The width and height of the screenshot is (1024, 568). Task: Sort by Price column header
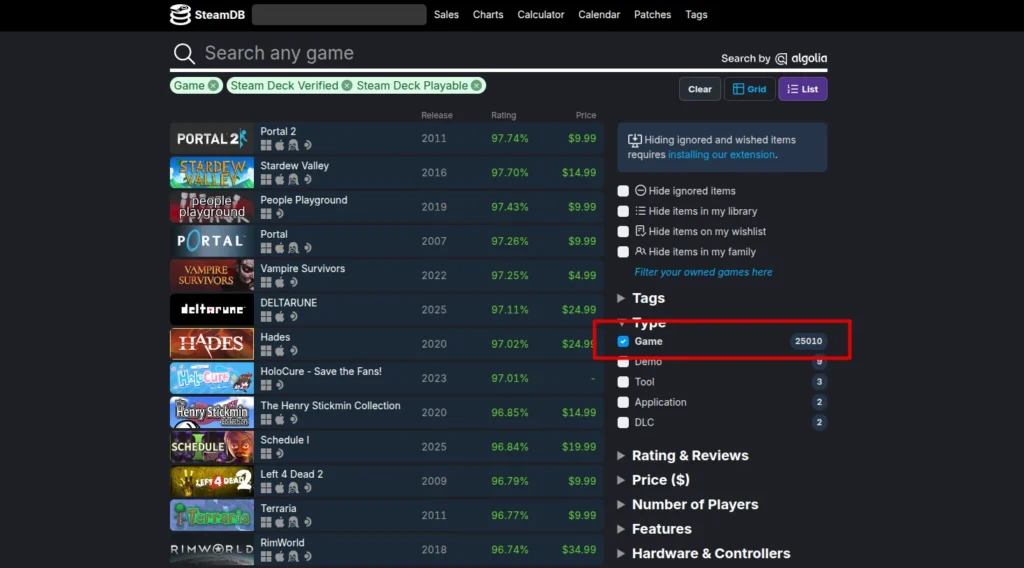click(x=586, y=115)
